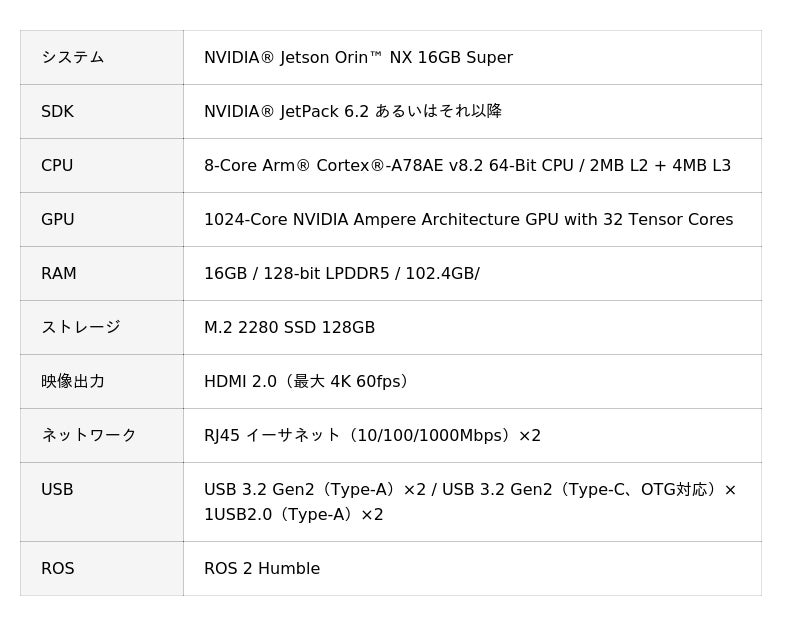
Task: Click the M.2 2280 SSD 128GB text
Action: [289, 327]
